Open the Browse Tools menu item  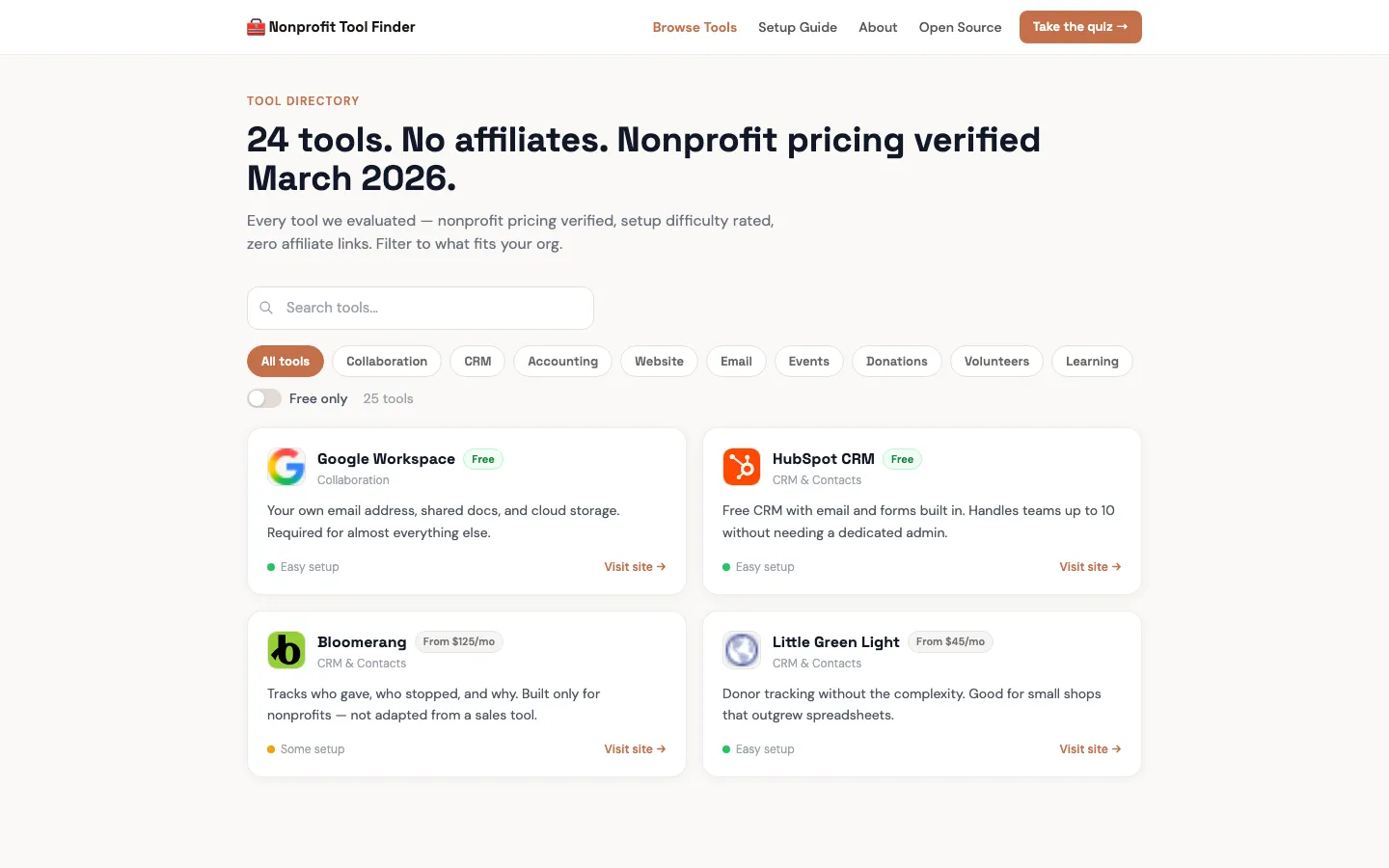(x=694, y=27)
